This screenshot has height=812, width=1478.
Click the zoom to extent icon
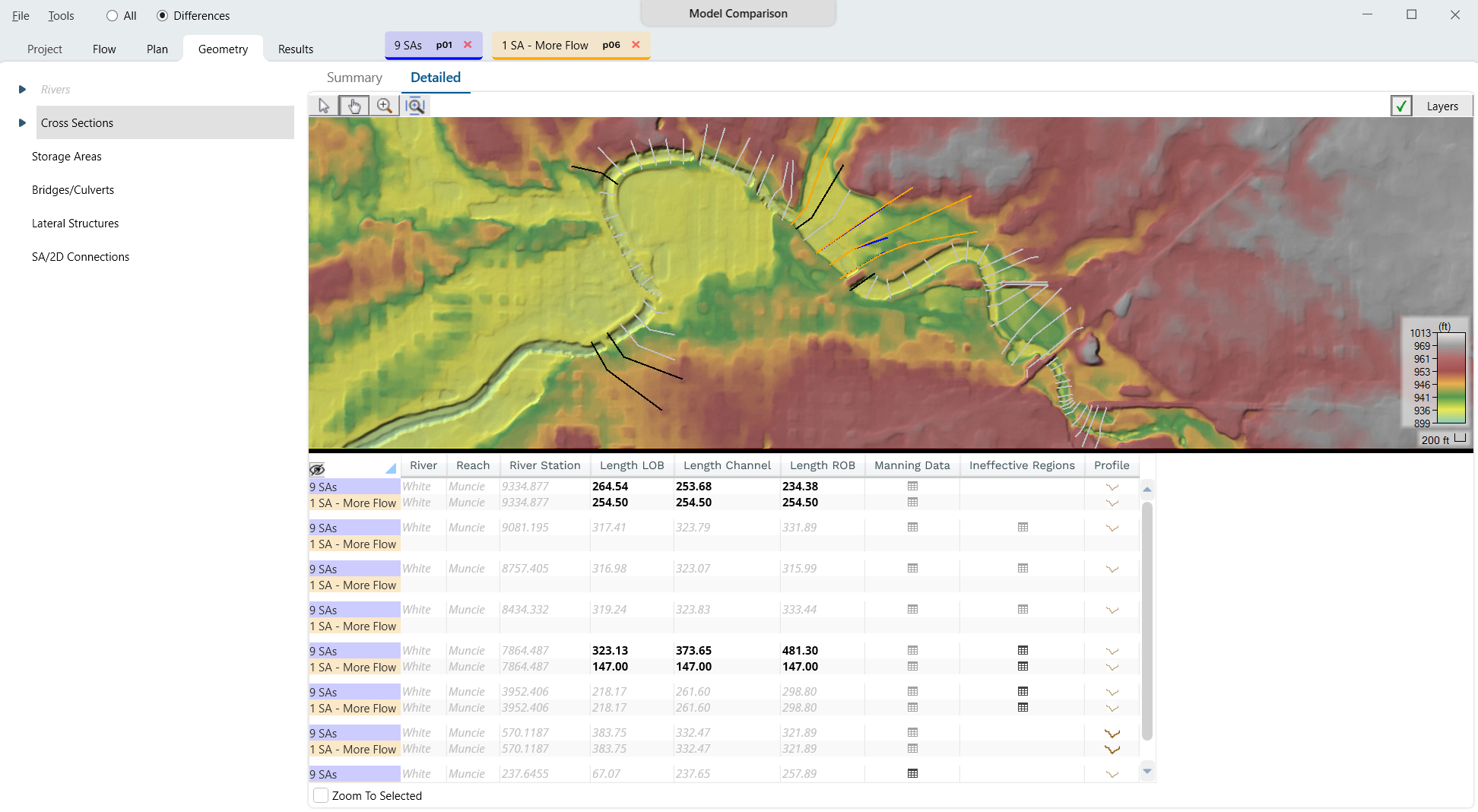(x=415, y=106)
